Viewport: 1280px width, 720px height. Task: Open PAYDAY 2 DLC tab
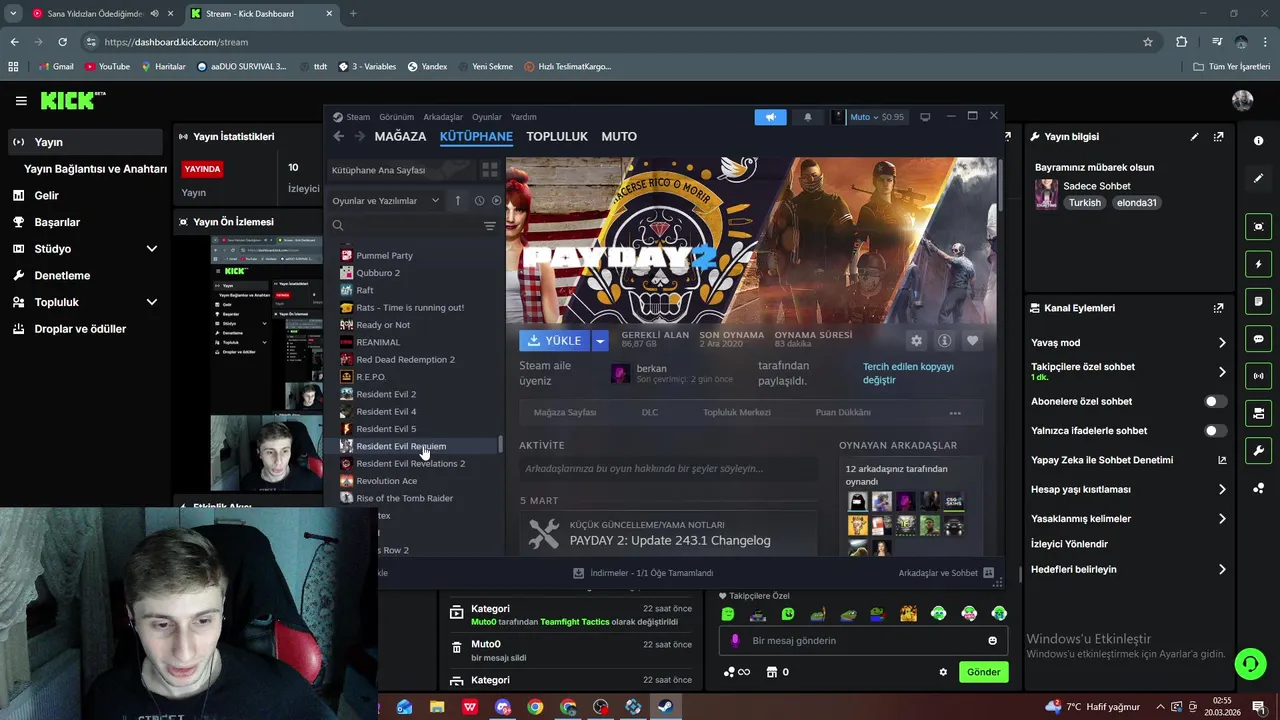(x=650, y=412)
